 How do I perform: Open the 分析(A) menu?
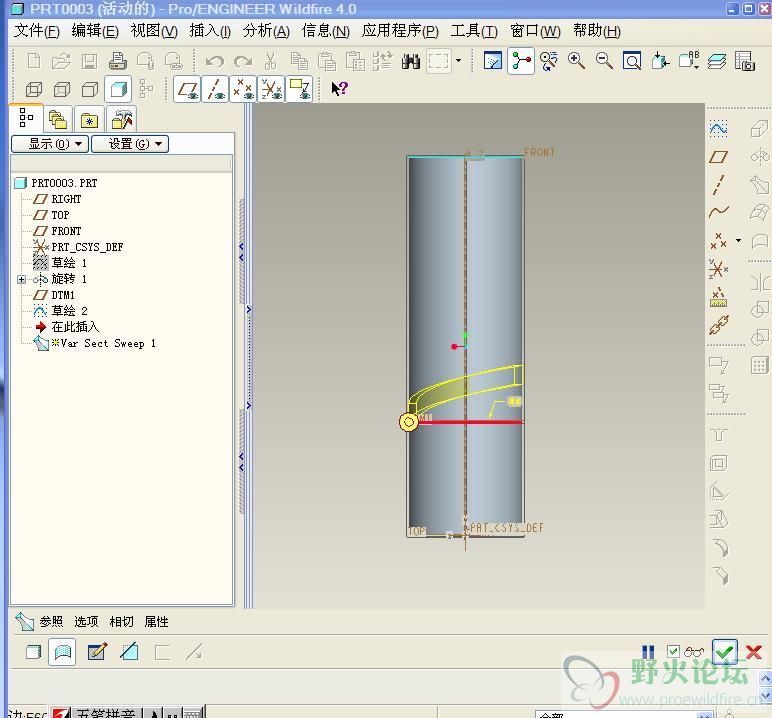266,31
